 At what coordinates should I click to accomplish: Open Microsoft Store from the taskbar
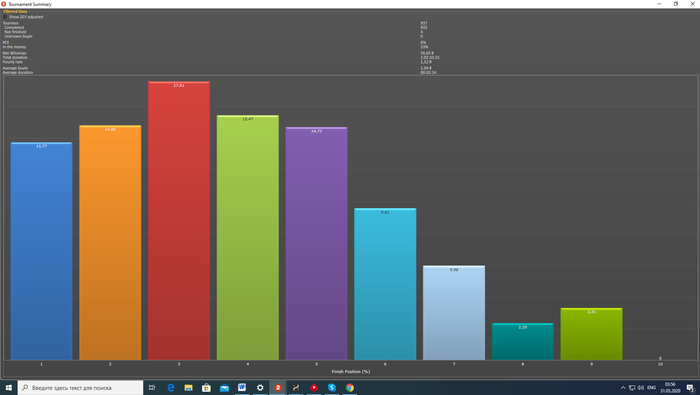pyautogui.click(x=206, y=387)
